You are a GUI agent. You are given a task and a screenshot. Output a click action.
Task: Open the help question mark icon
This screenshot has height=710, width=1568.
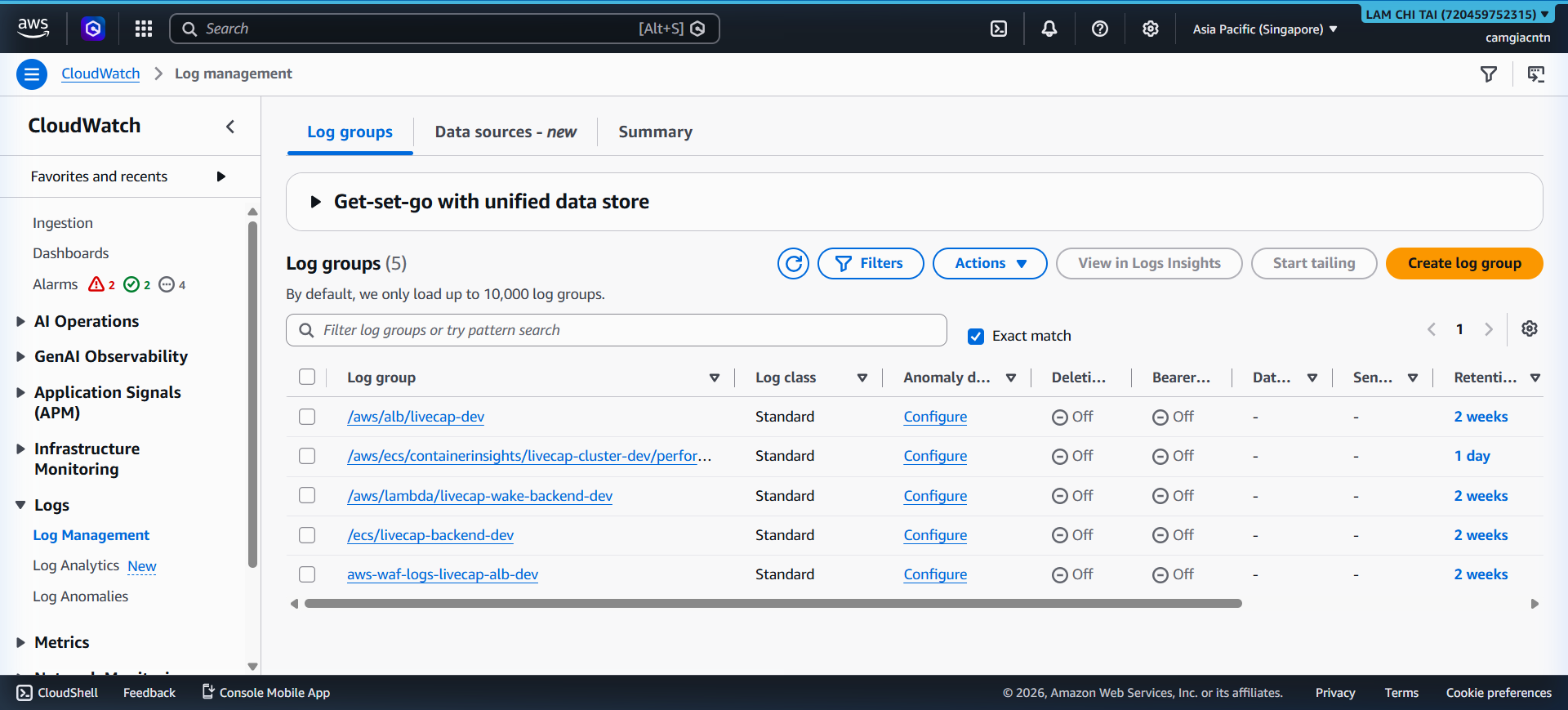[x=1100, y=29]
